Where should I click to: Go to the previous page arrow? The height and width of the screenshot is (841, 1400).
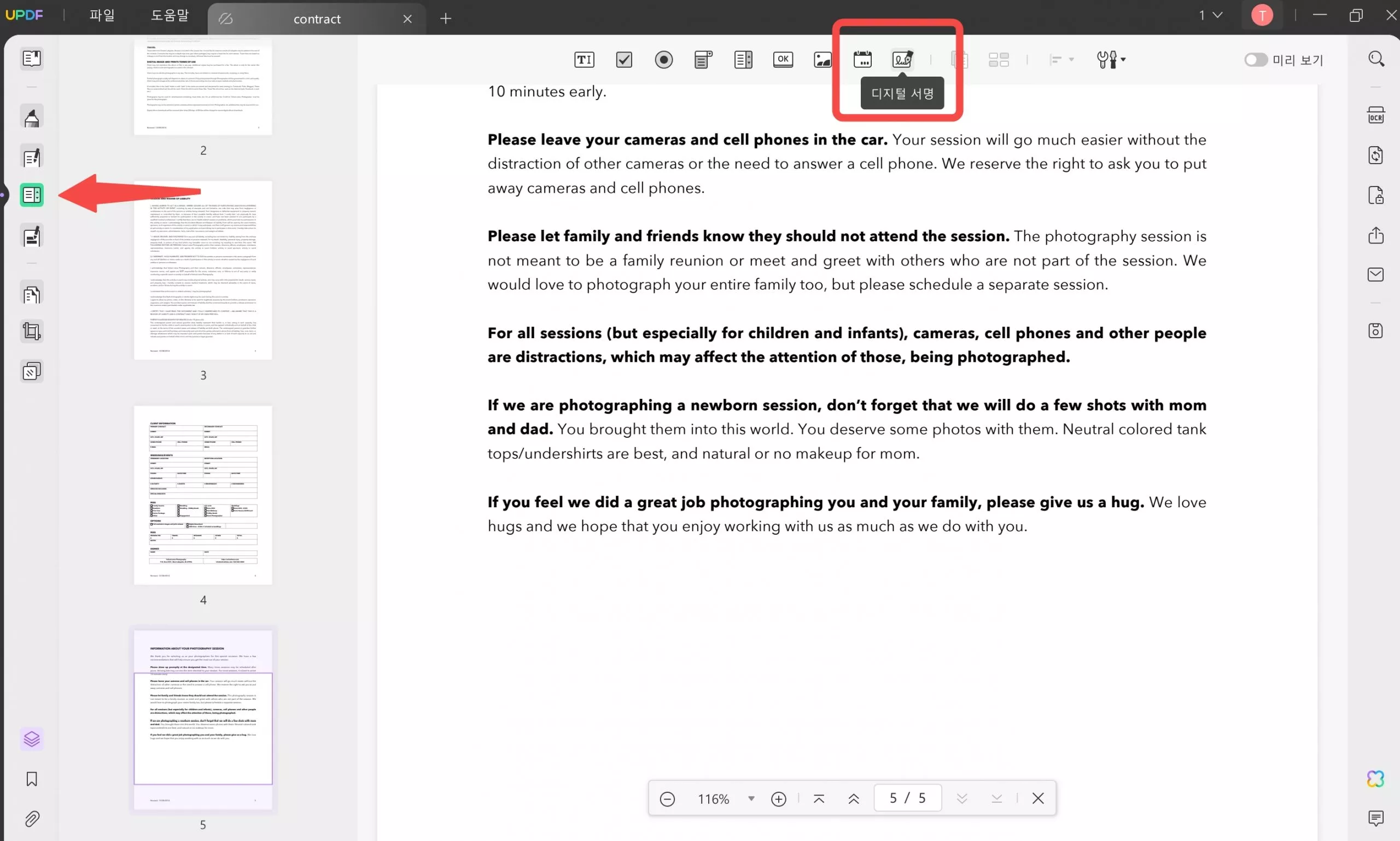pyautogui.click(x=854, y=798)
